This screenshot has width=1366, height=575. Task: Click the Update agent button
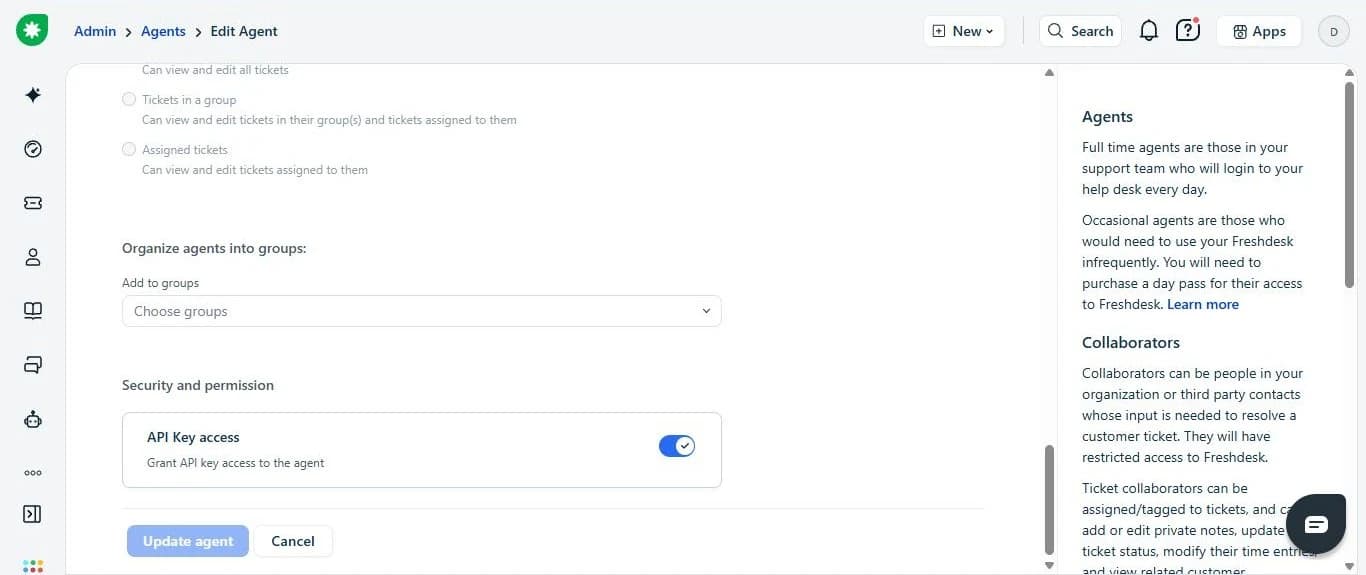pos(188,541)
